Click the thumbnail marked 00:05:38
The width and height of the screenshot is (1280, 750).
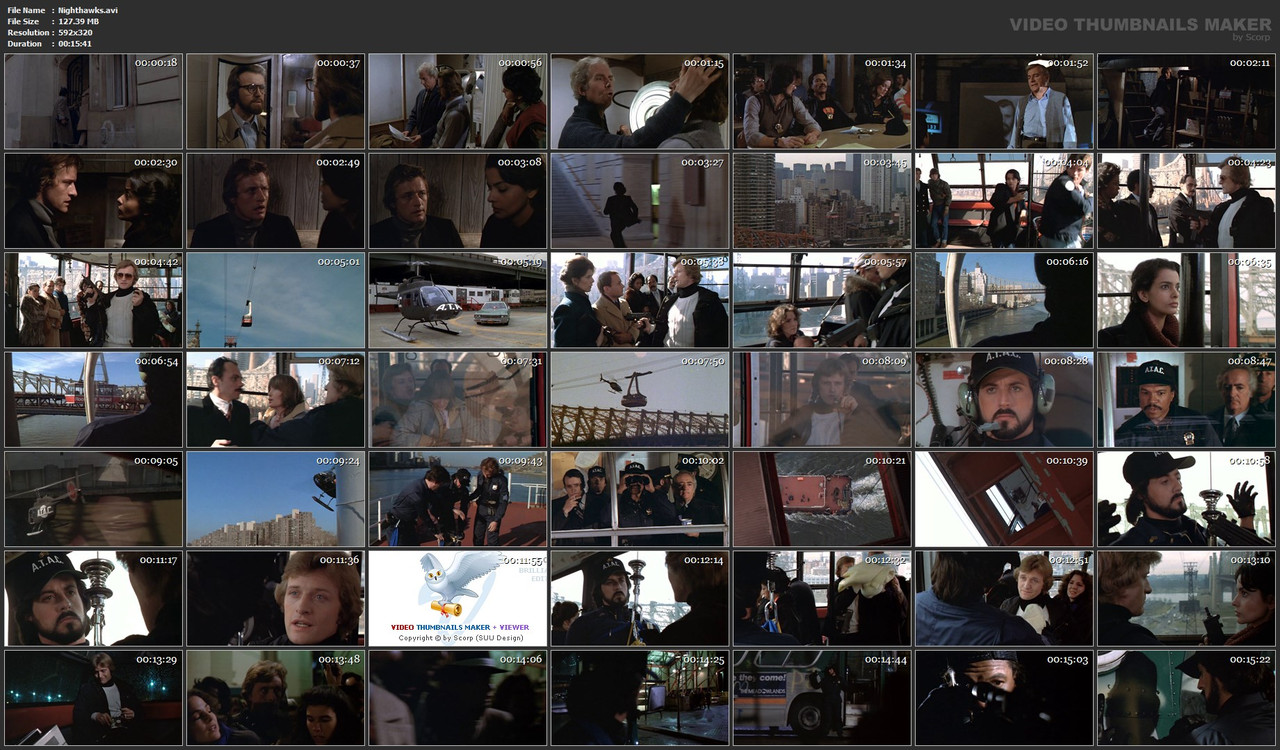tap(640, 300)
